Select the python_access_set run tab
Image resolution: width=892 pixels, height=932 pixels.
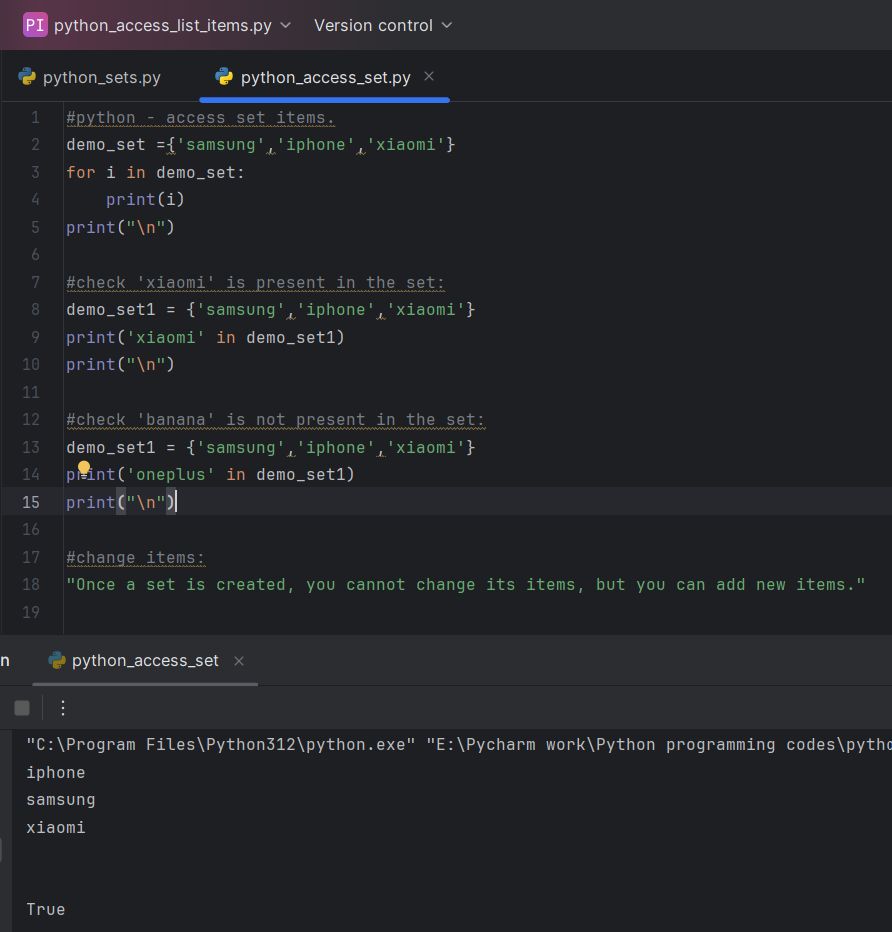pyautogui.click(x=145, y=661)
